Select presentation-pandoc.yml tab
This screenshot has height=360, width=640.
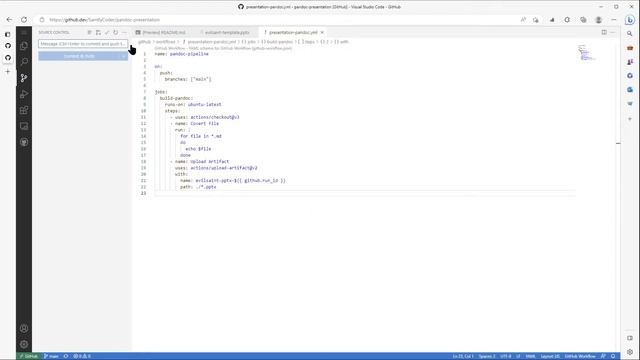[x=292, y=32]
